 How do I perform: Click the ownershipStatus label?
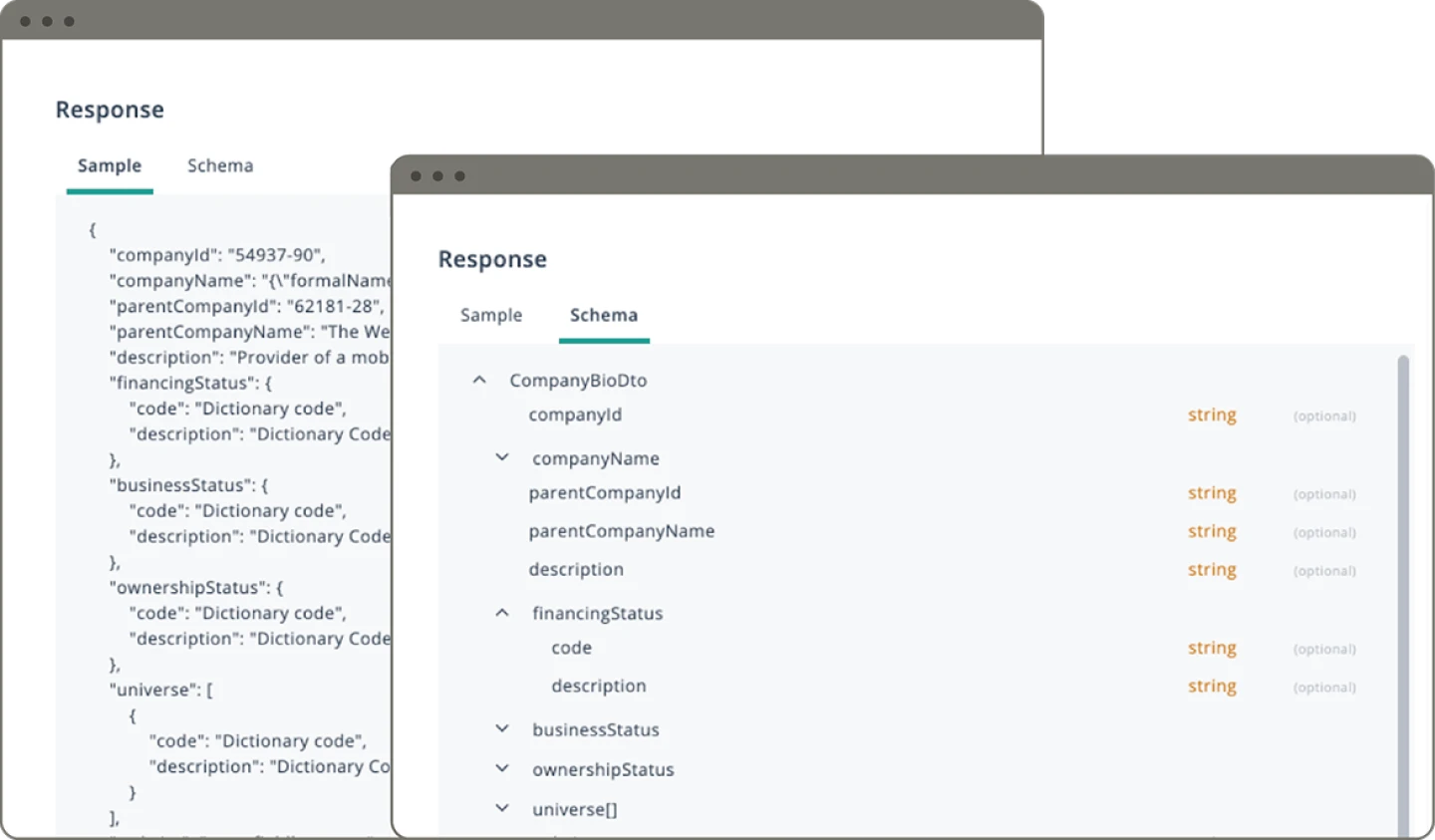[x=603, y=769]
